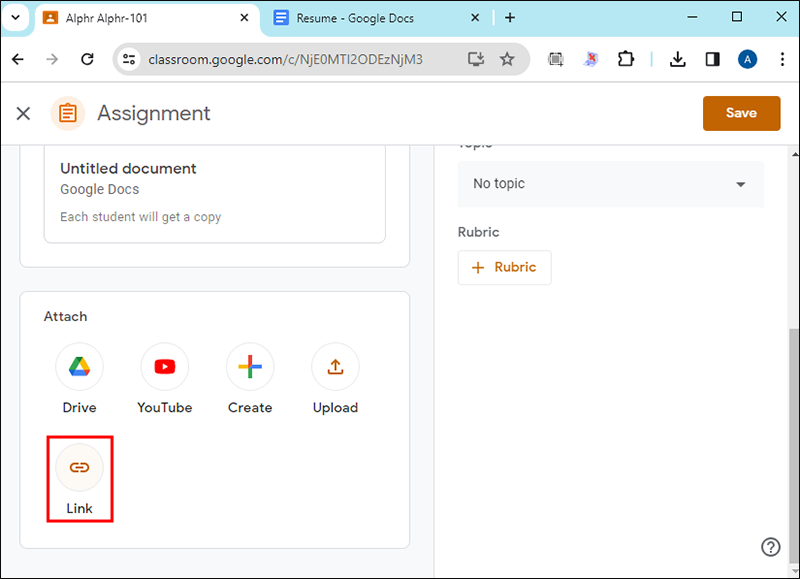Close the Assignment editor
Image resolution: width=800 pixels, height=579 pixels.
coord(23,113)
